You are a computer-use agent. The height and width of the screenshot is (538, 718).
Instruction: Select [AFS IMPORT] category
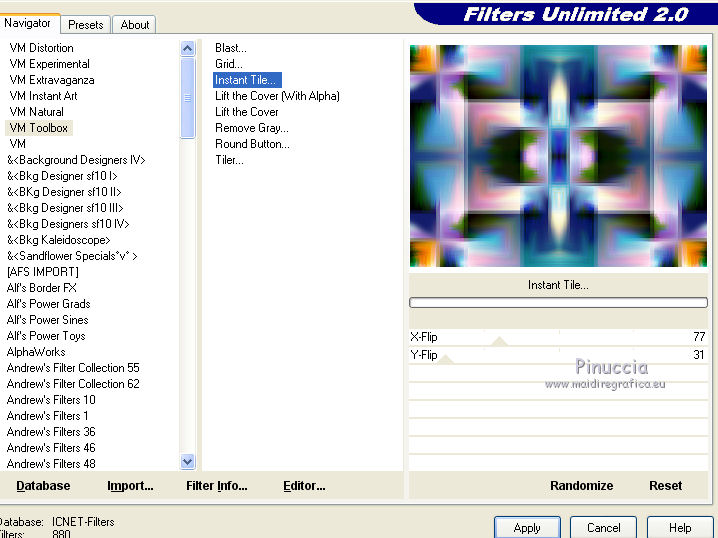pos(43,272)
